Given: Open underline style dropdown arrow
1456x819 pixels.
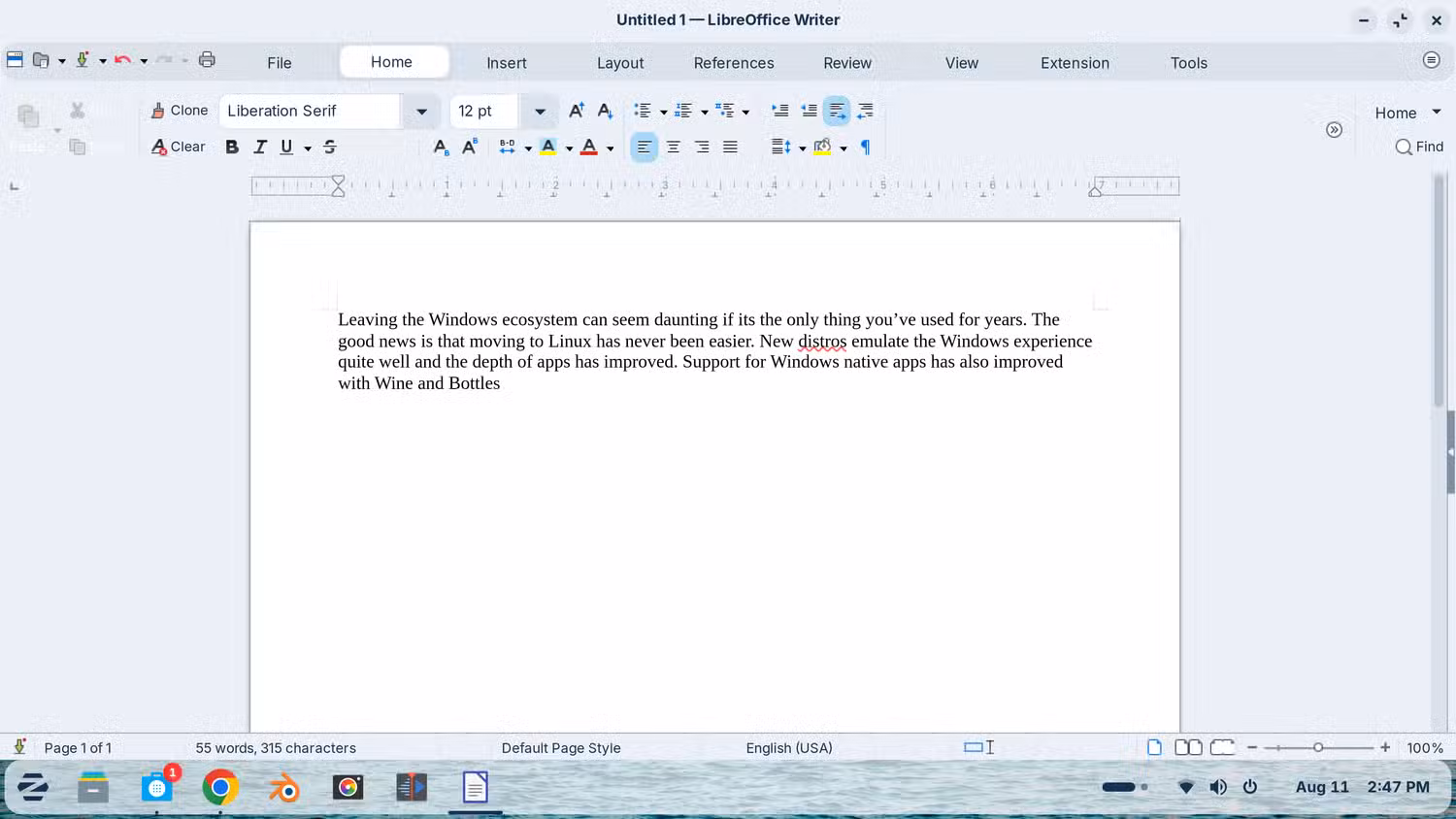Looking at the screenshot, I should pyautogui.click(x=308, y=147).
